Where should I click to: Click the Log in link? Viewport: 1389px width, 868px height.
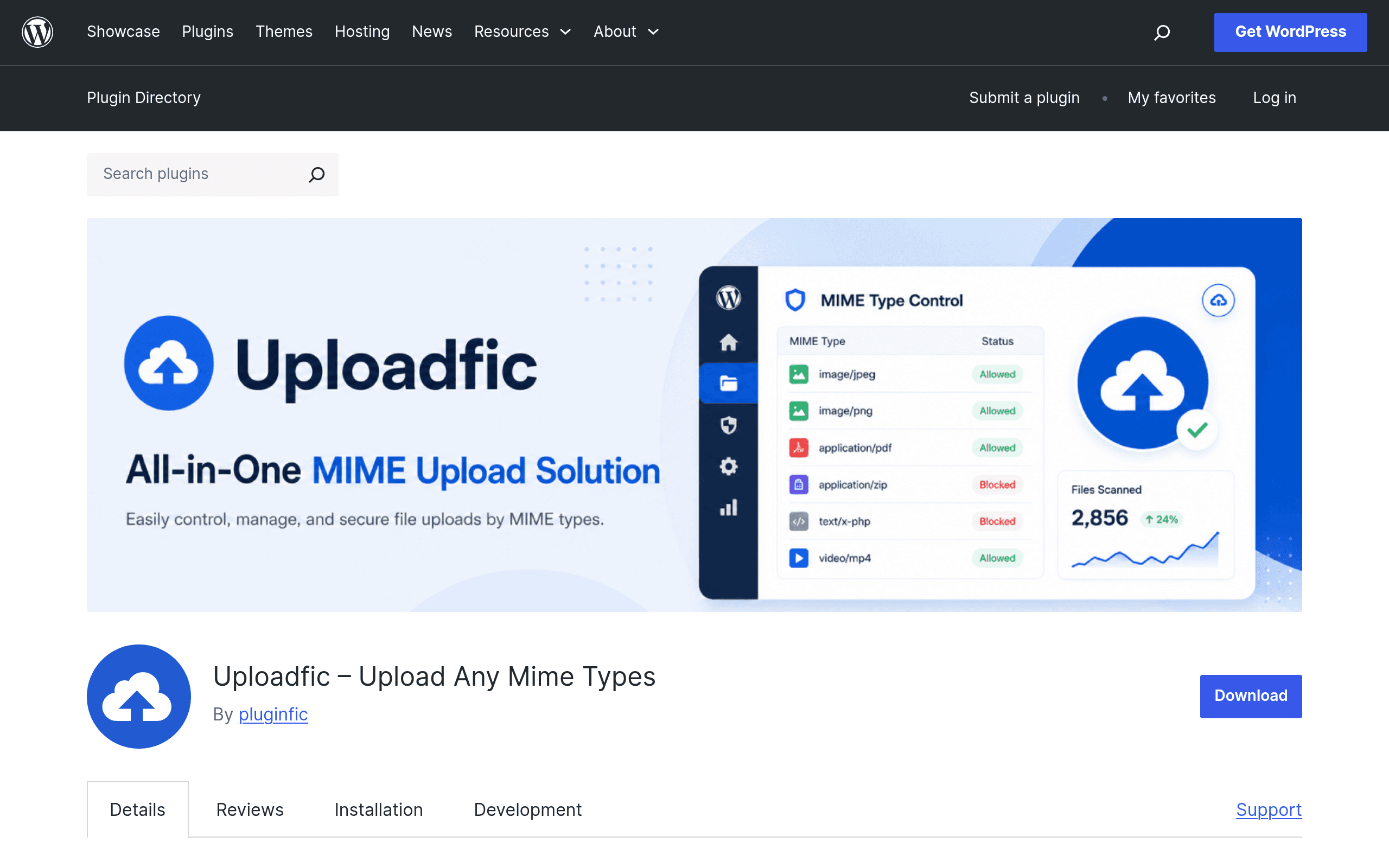coord(1274,98)
